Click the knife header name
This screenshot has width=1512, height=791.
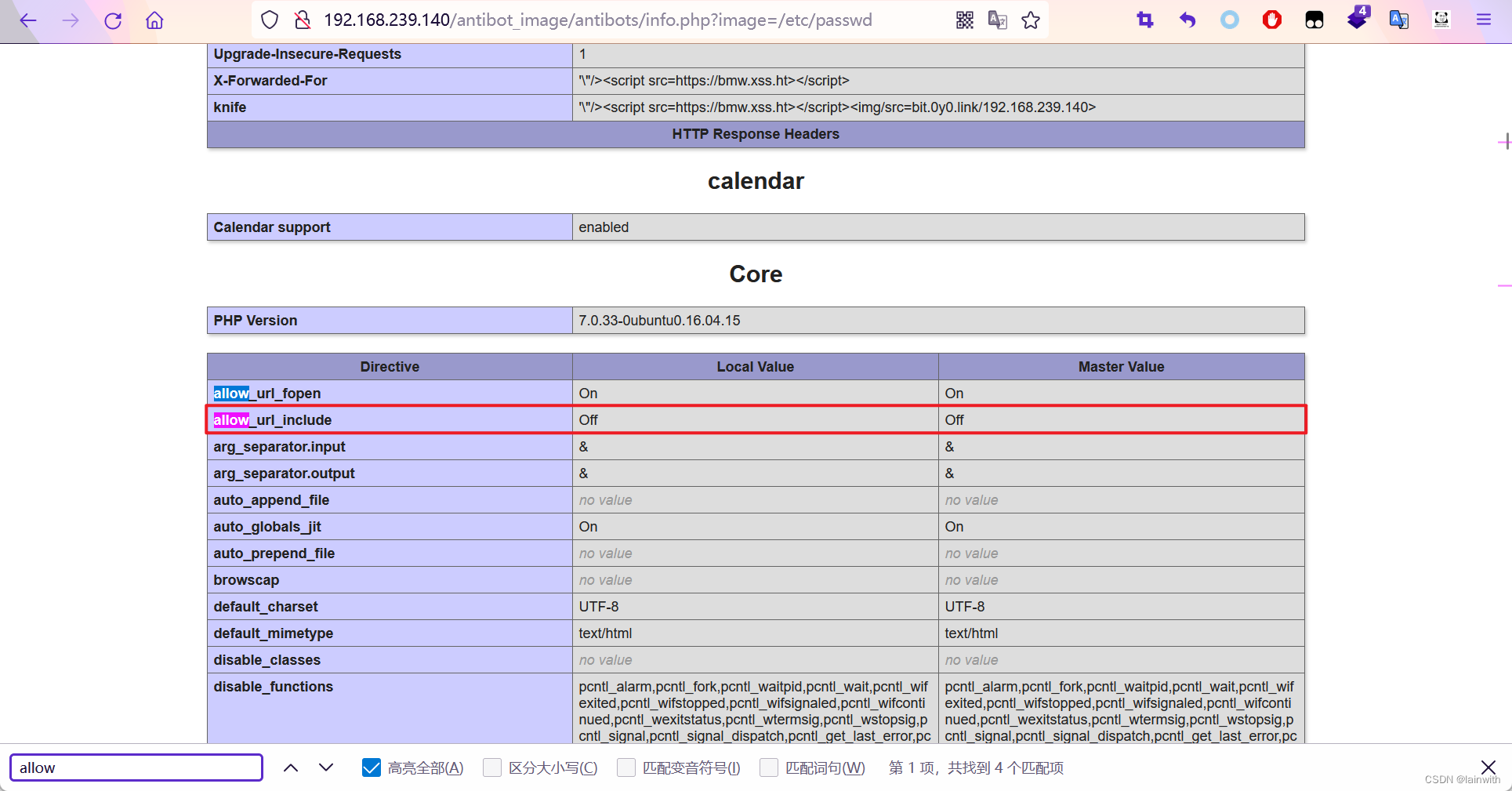230,107
